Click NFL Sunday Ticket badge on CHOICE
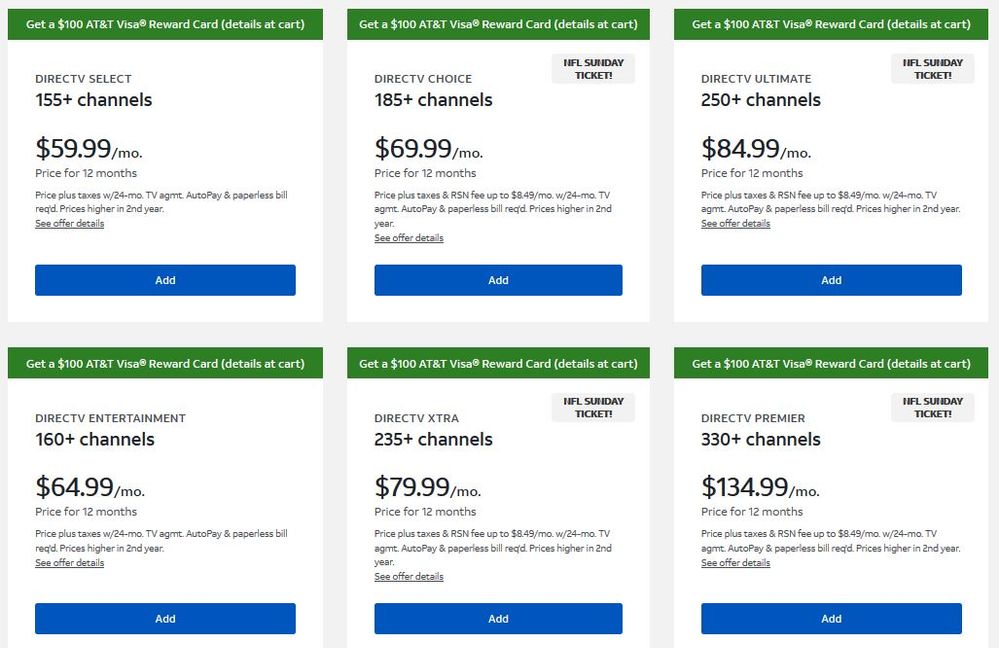The image size is (999, 648). pos(593,69)
